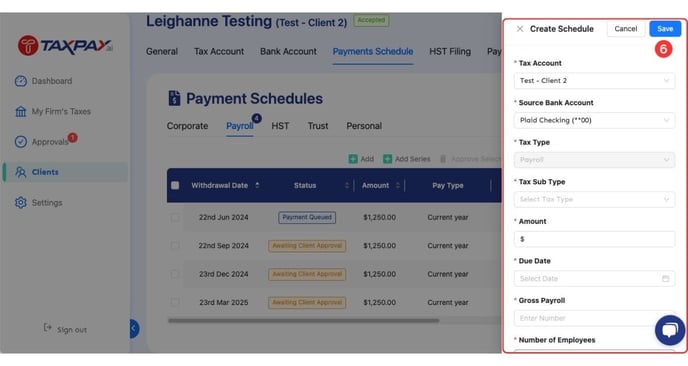Click the Payroll tab count badge
This screenshot has width=688, height=366.
pyautogui.click(x=257, y=118)
